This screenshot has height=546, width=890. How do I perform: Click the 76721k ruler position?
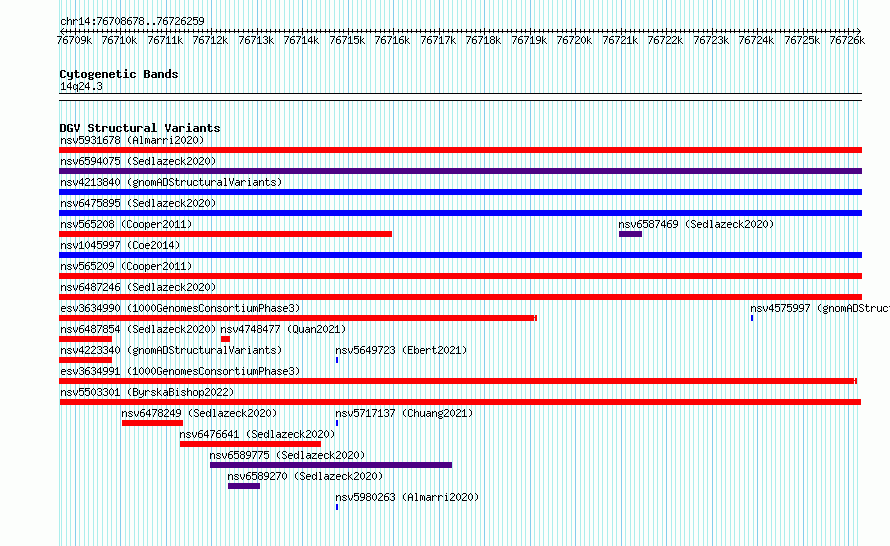[x=620, y=40]
